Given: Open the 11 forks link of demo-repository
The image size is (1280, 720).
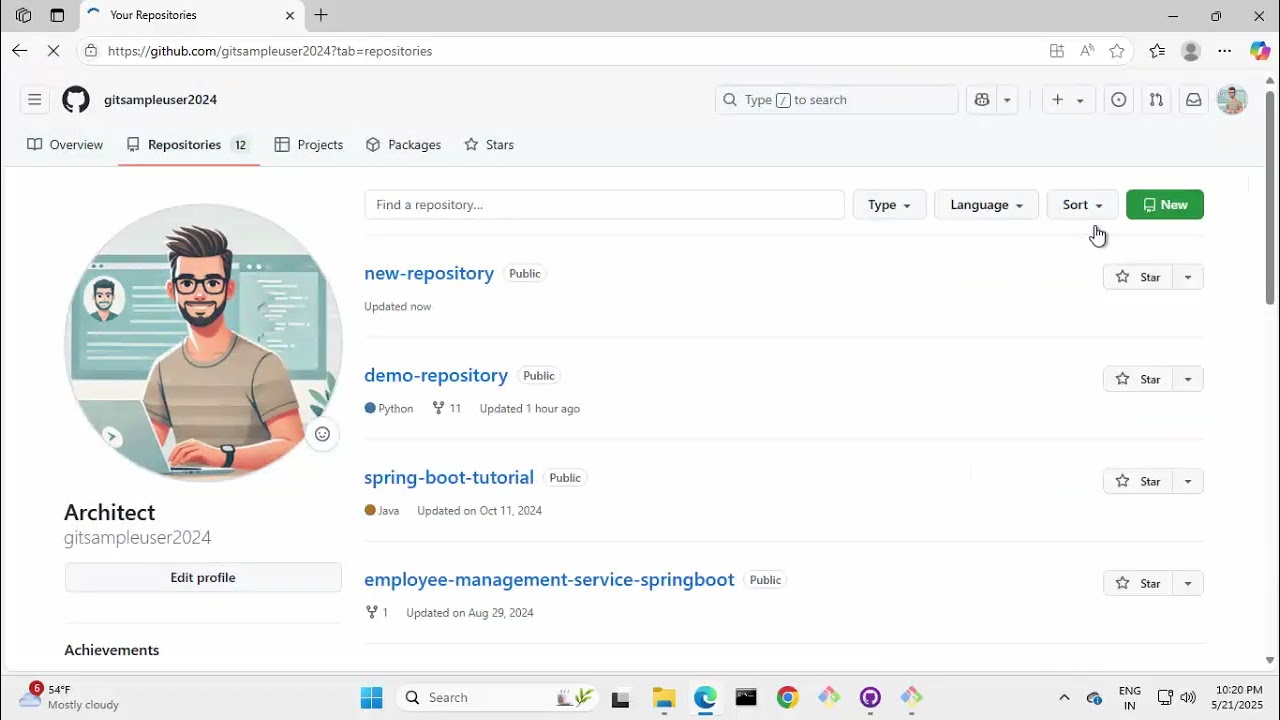Looking at the screenshot, I should (447, 408).
